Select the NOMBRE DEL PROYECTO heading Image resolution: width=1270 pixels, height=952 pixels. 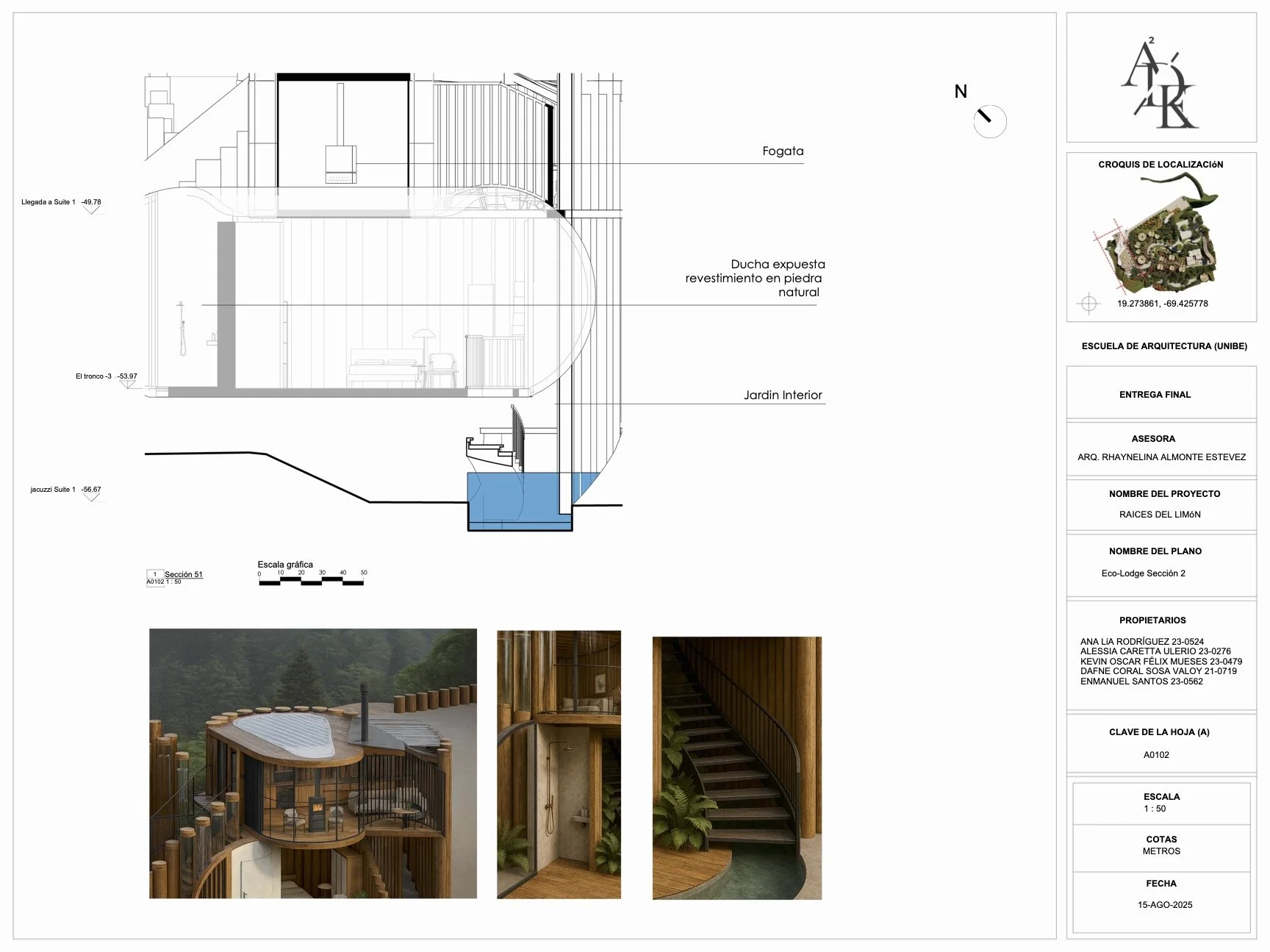tap(1164, 494)
